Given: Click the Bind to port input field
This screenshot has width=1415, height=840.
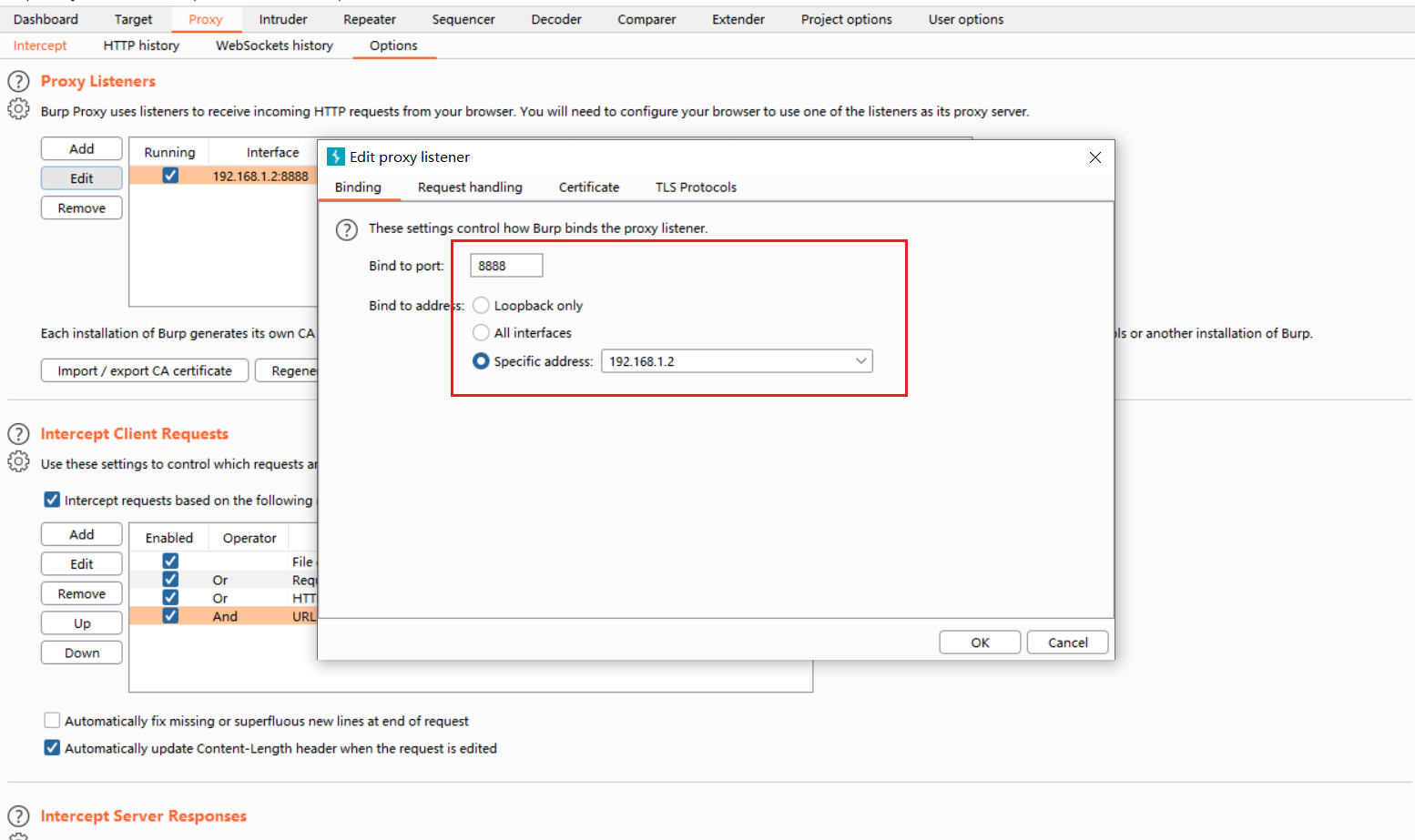Looking at the screenshot, I should (506, 266).
